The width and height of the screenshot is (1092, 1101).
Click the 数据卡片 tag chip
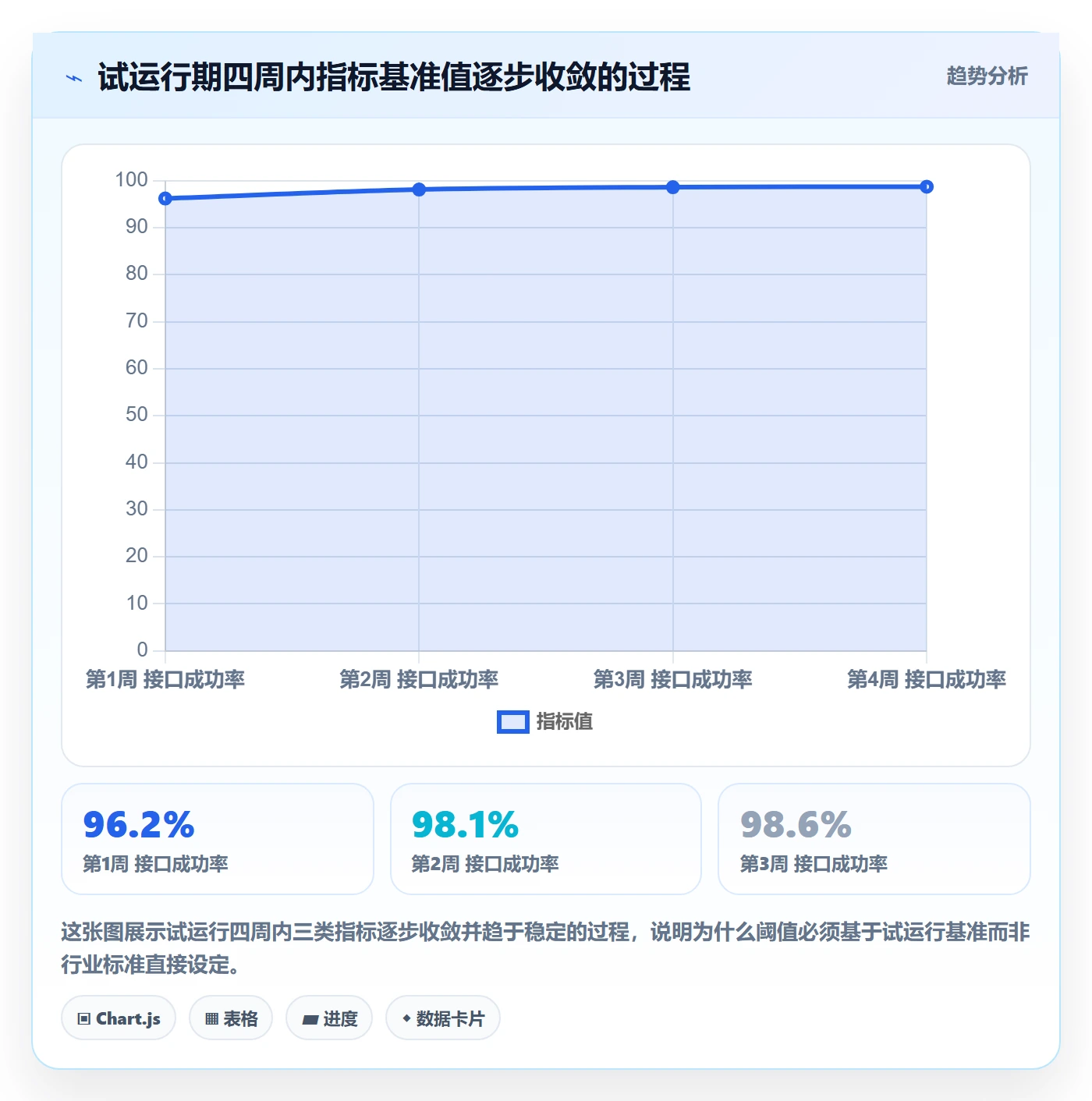click(x=443, y=1018)
